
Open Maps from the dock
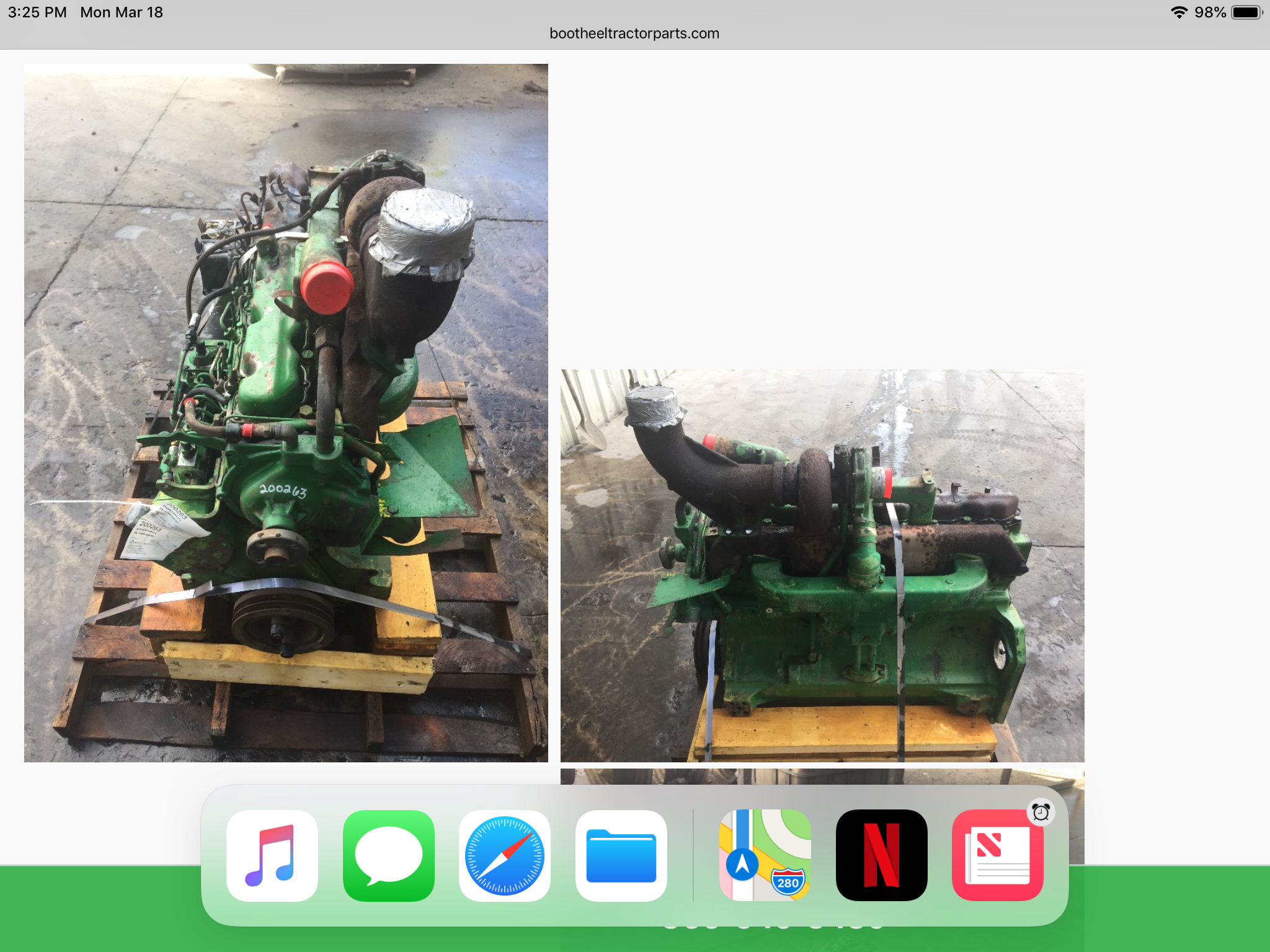pos(765,855)
